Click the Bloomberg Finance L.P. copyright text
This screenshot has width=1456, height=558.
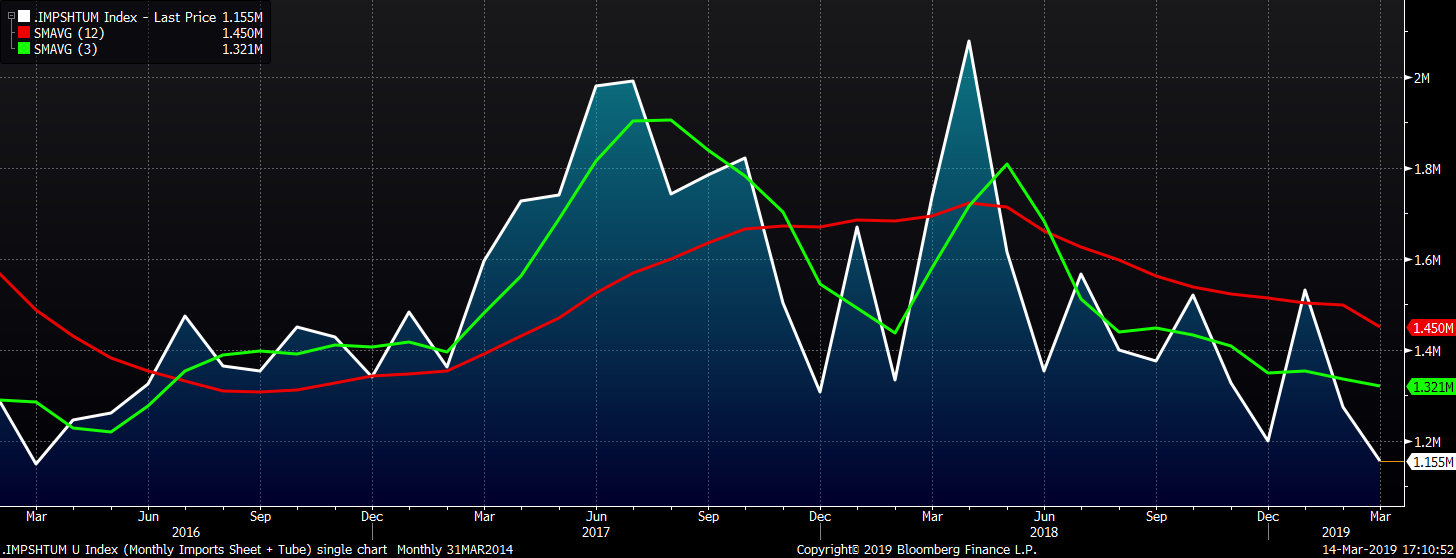[x=917, y=549]
